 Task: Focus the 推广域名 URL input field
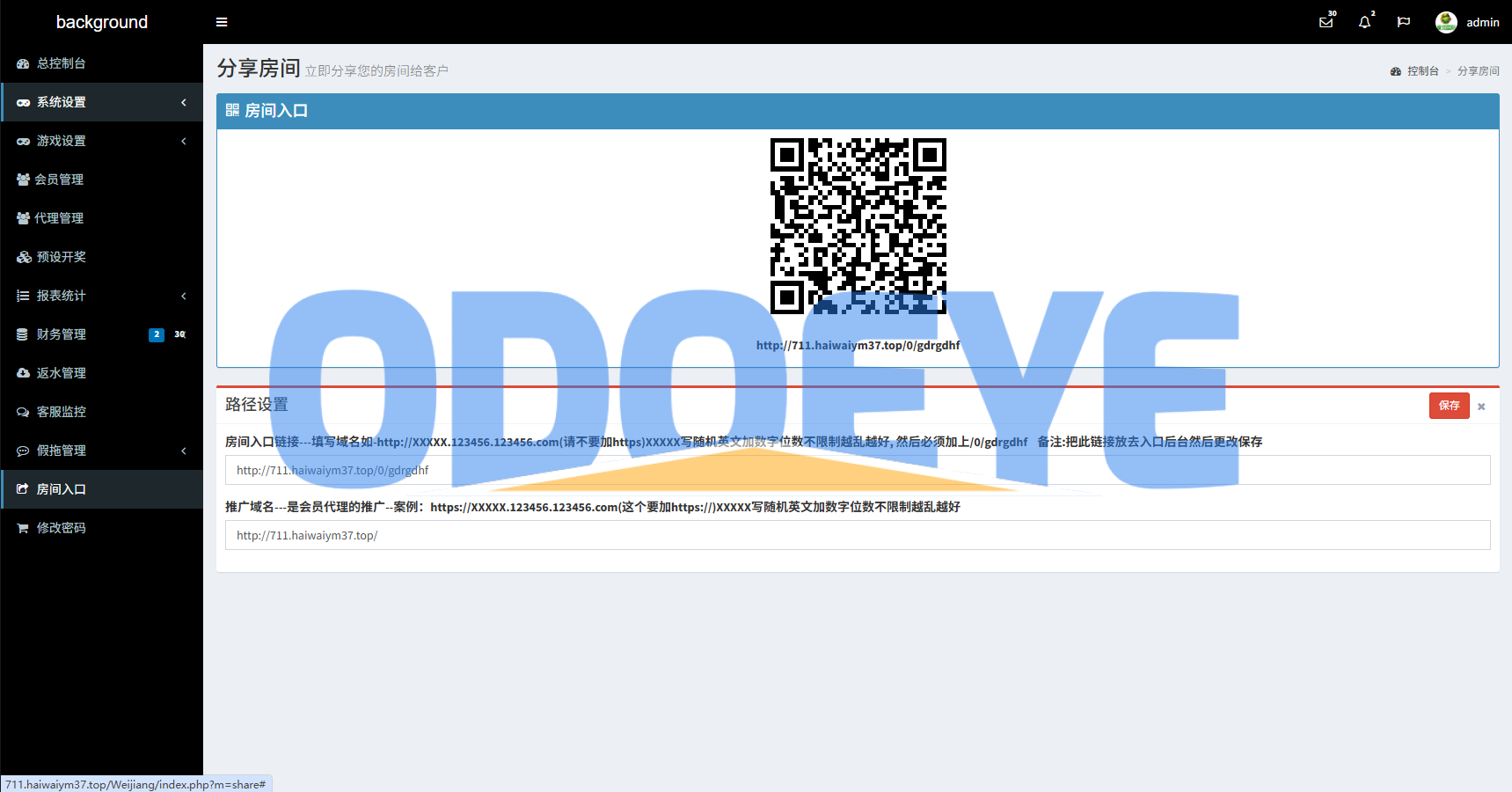pos(858,535)
